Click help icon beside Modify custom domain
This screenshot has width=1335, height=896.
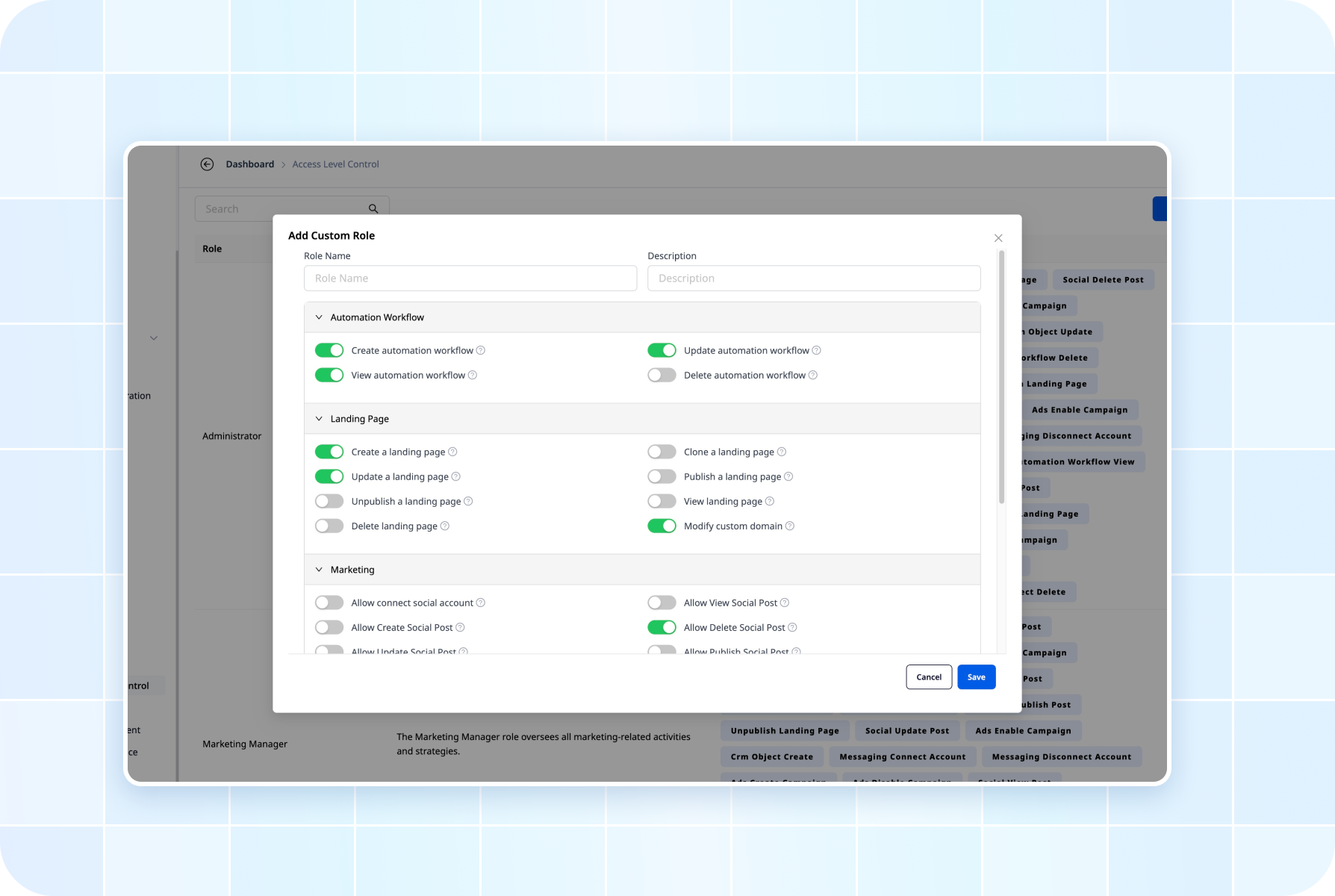tap(790, 526)
